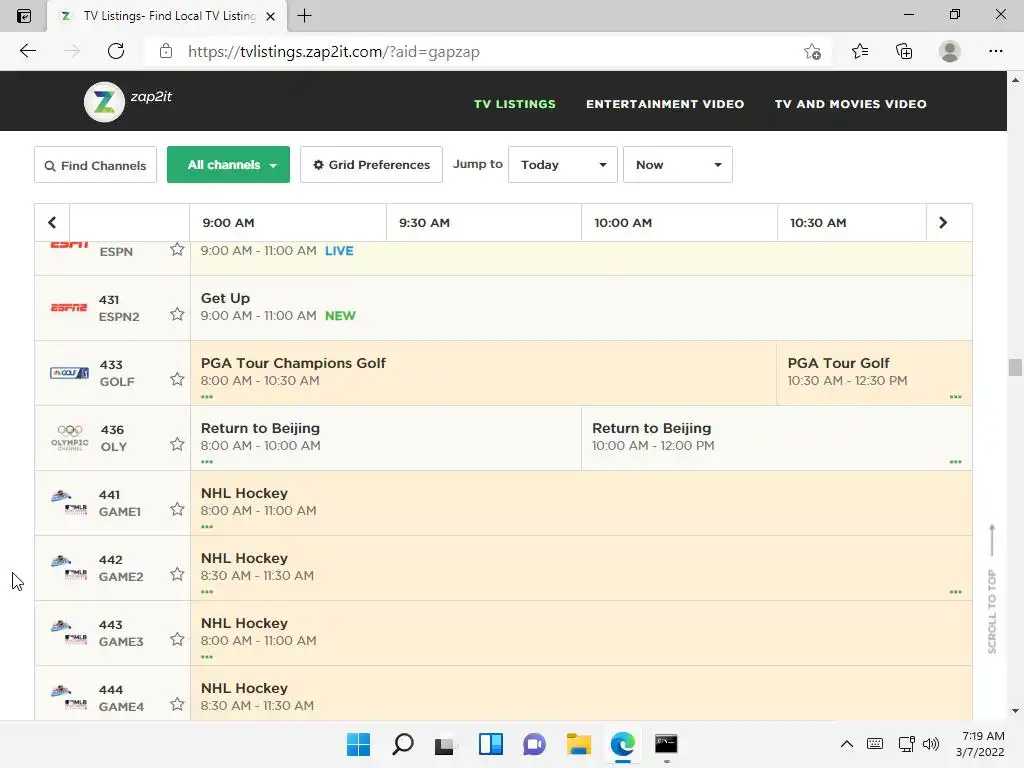
Task: Open File Explorer from taskbar
Action: [x=579, y=744]
